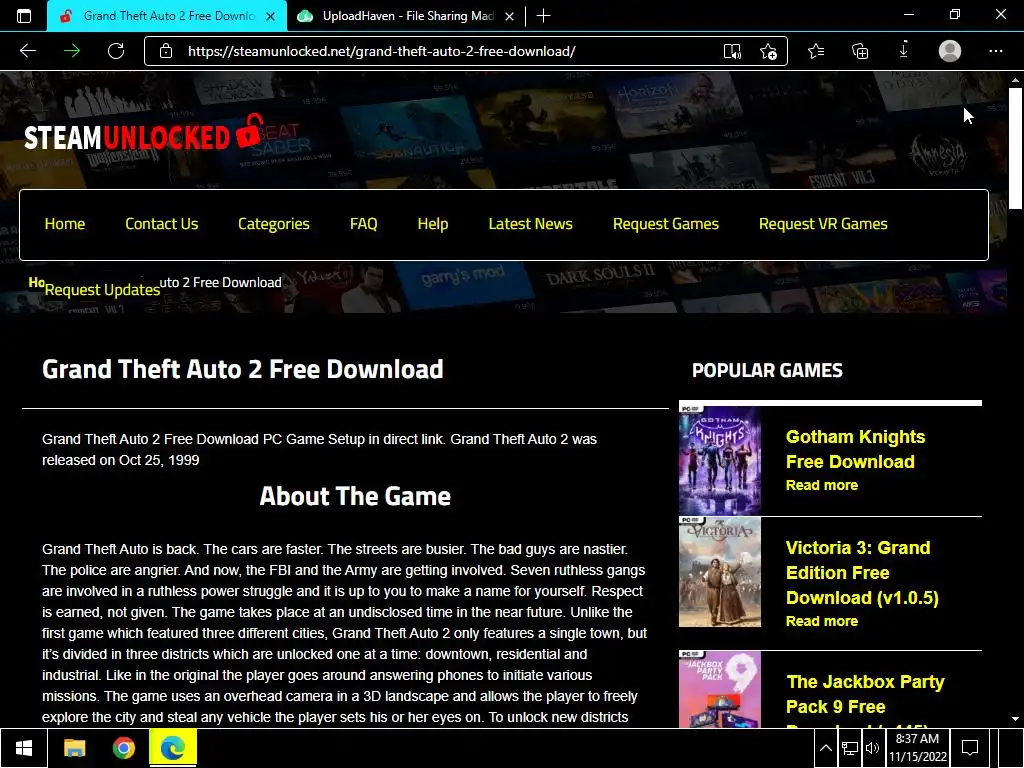This screenshot has width=1024, height=768.
Task: Open the notification center icon
Action: click(970, 748)
